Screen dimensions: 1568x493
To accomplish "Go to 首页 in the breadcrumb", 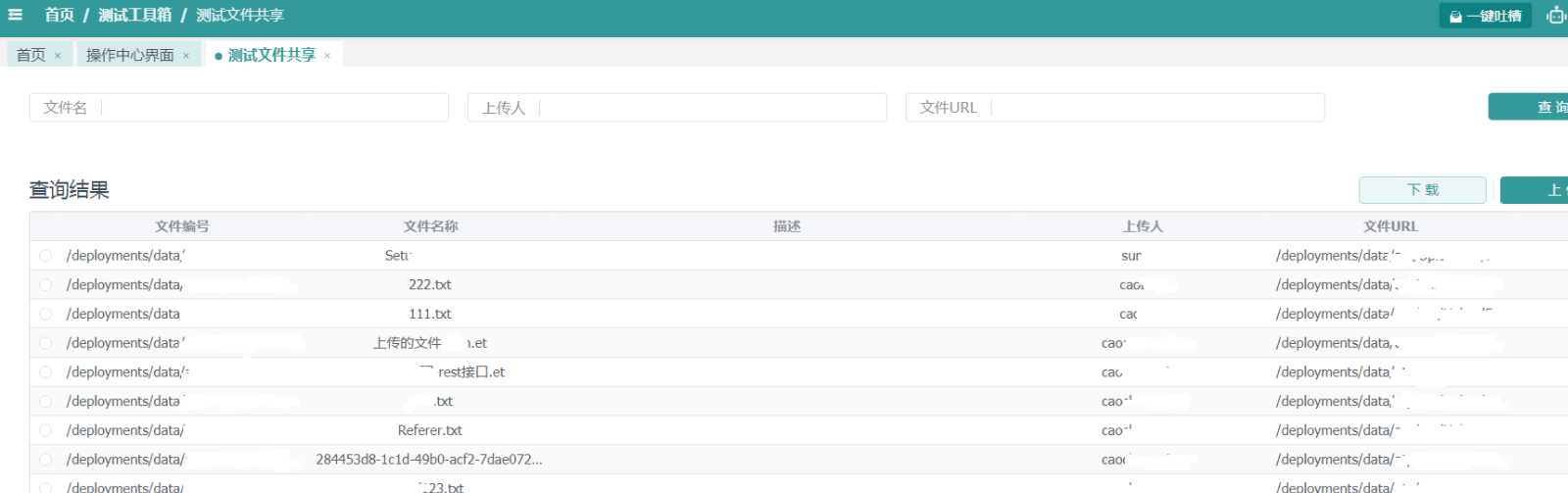I will point(59,15).
